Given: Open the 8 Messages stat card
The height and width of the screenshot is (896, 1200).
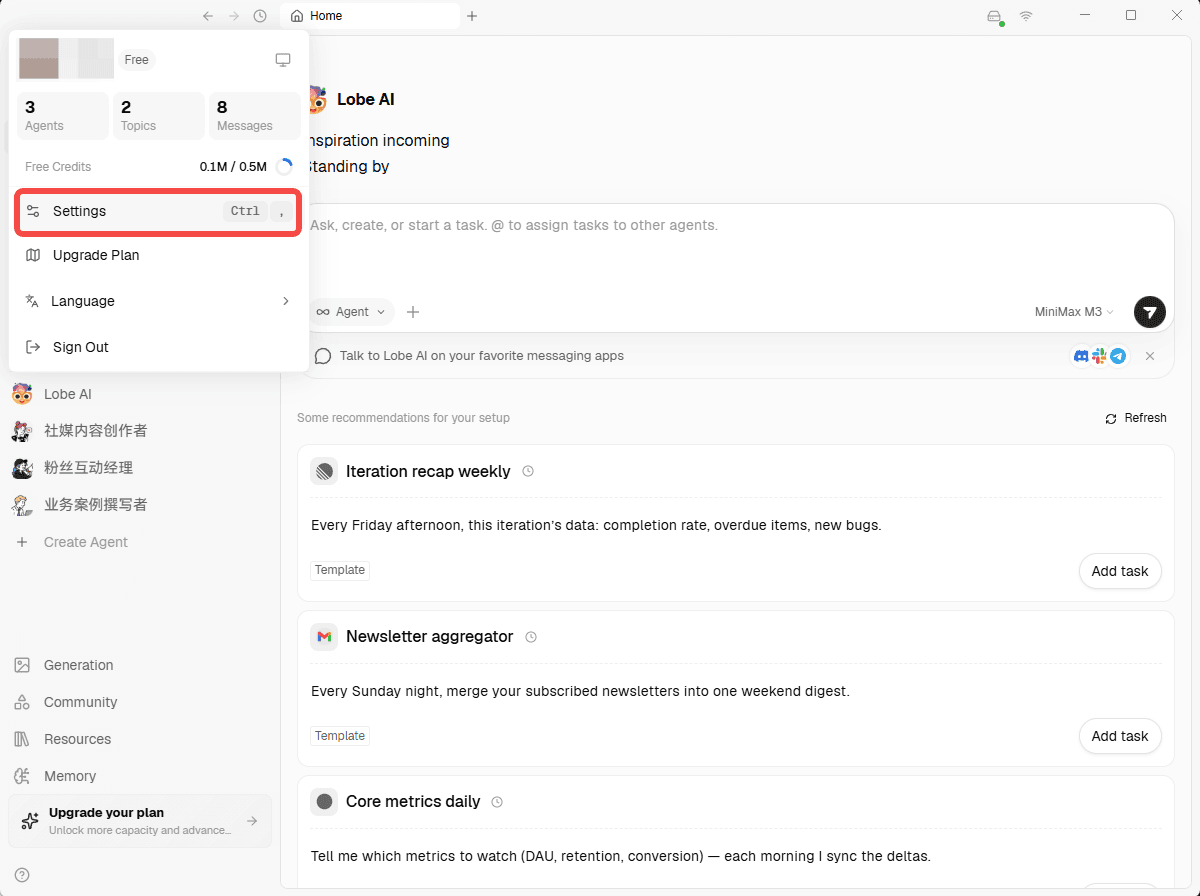Looking at the screenshot, I should pos(254,116).
